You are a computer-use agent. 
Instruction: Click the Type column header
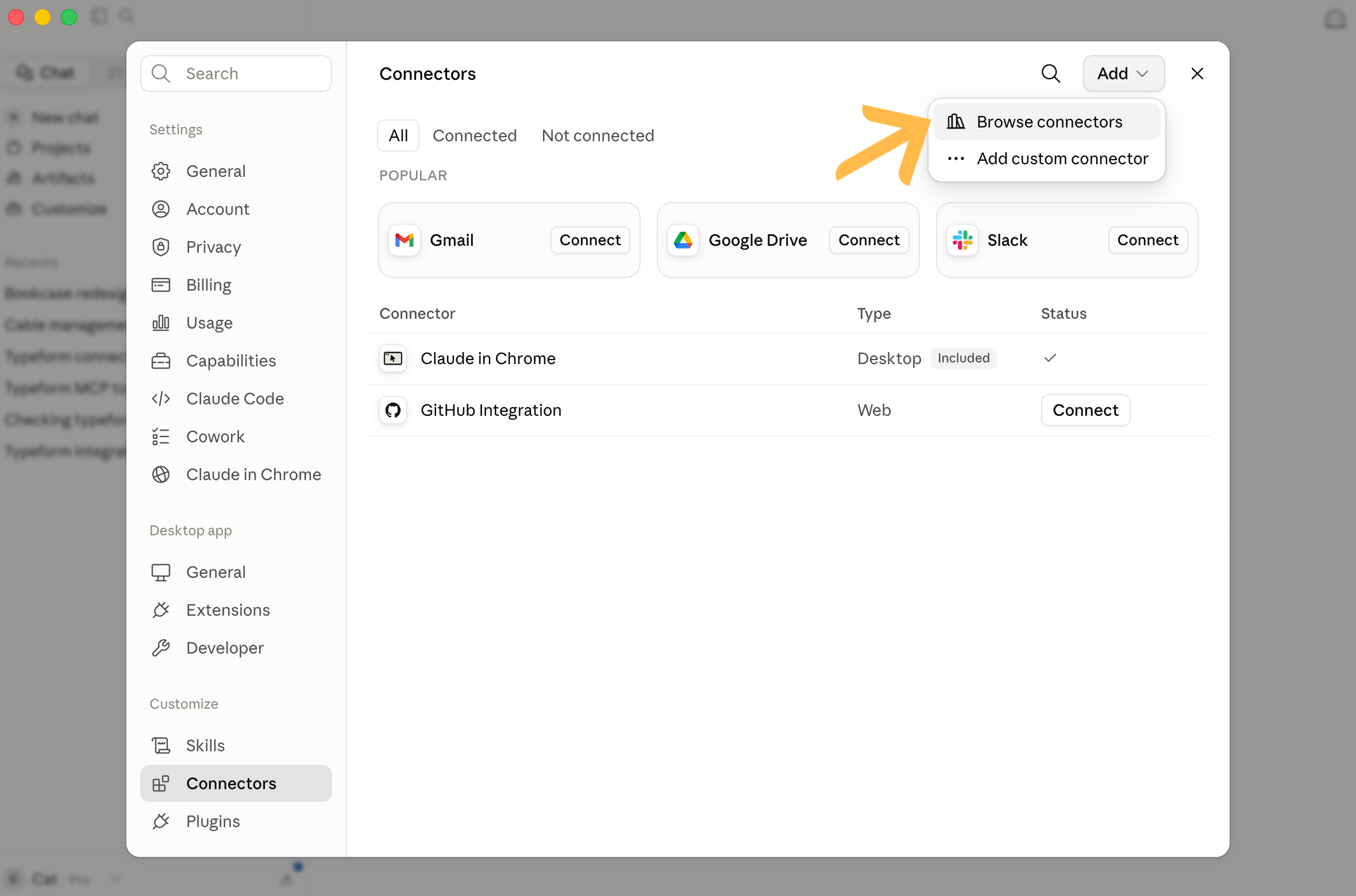[874, 314]
